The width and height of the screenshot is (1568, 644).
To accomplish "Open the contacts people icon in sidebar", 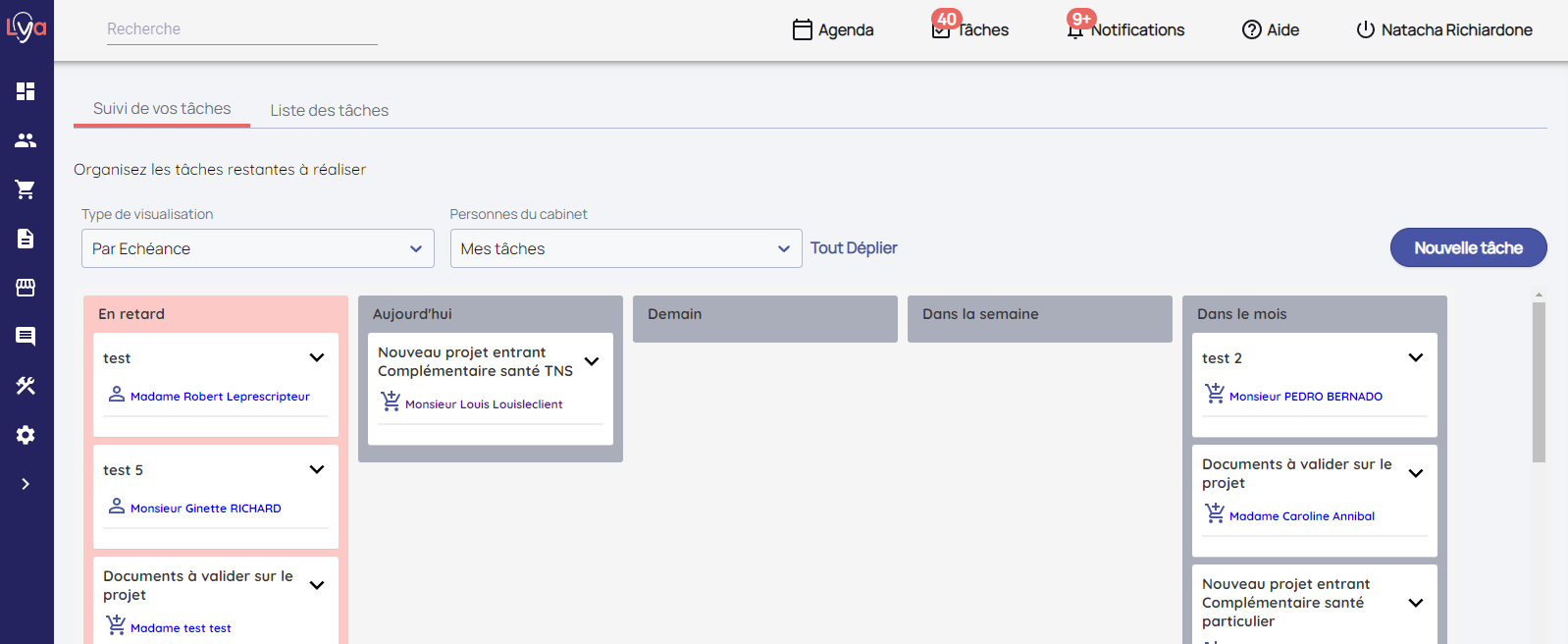I will (x=26, y=140).
